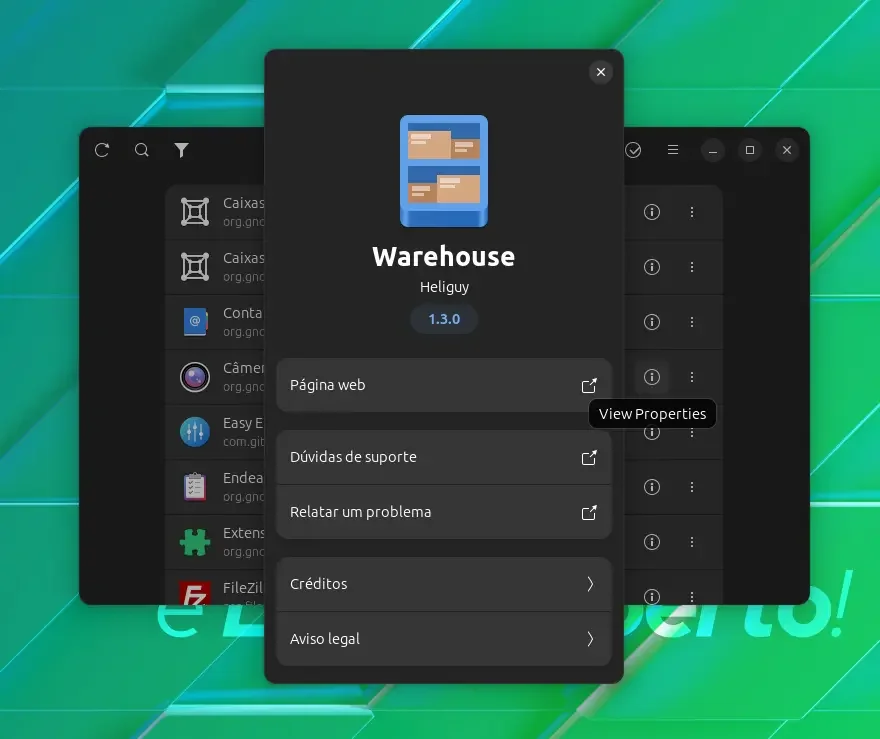880x739 pixels.
Task: View properties of the Endea row
Action: 652,487
